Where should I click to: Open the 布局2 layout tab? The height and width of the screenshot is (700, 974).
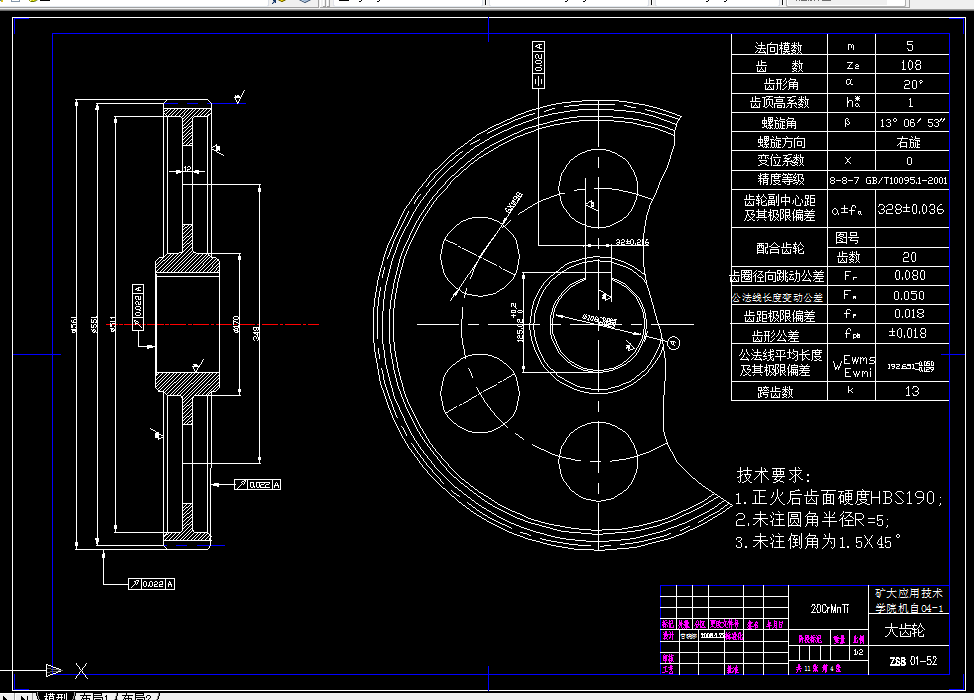136,696
